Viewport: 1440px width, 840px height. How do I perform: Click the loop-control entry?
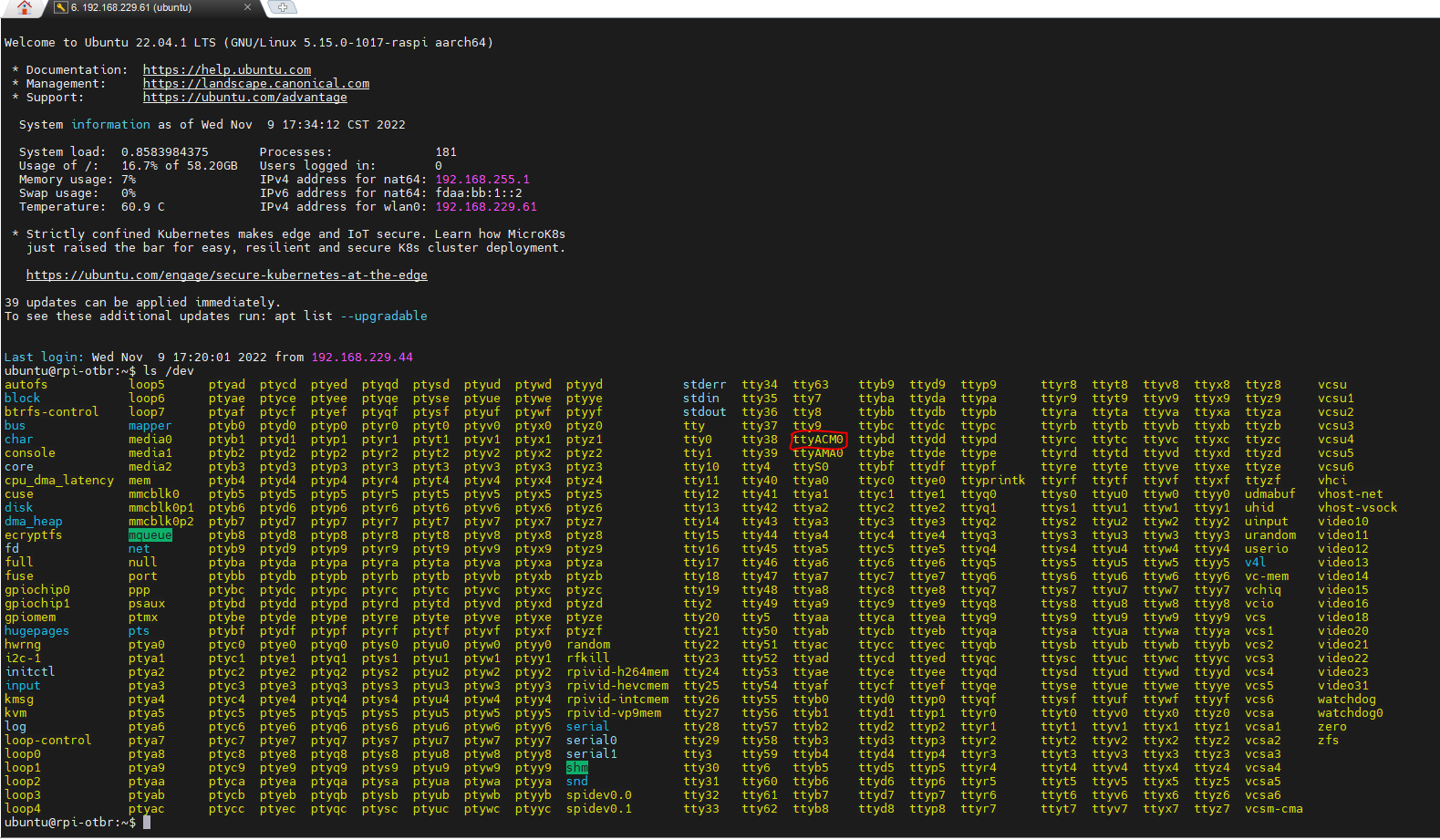(x=48, y=741)
